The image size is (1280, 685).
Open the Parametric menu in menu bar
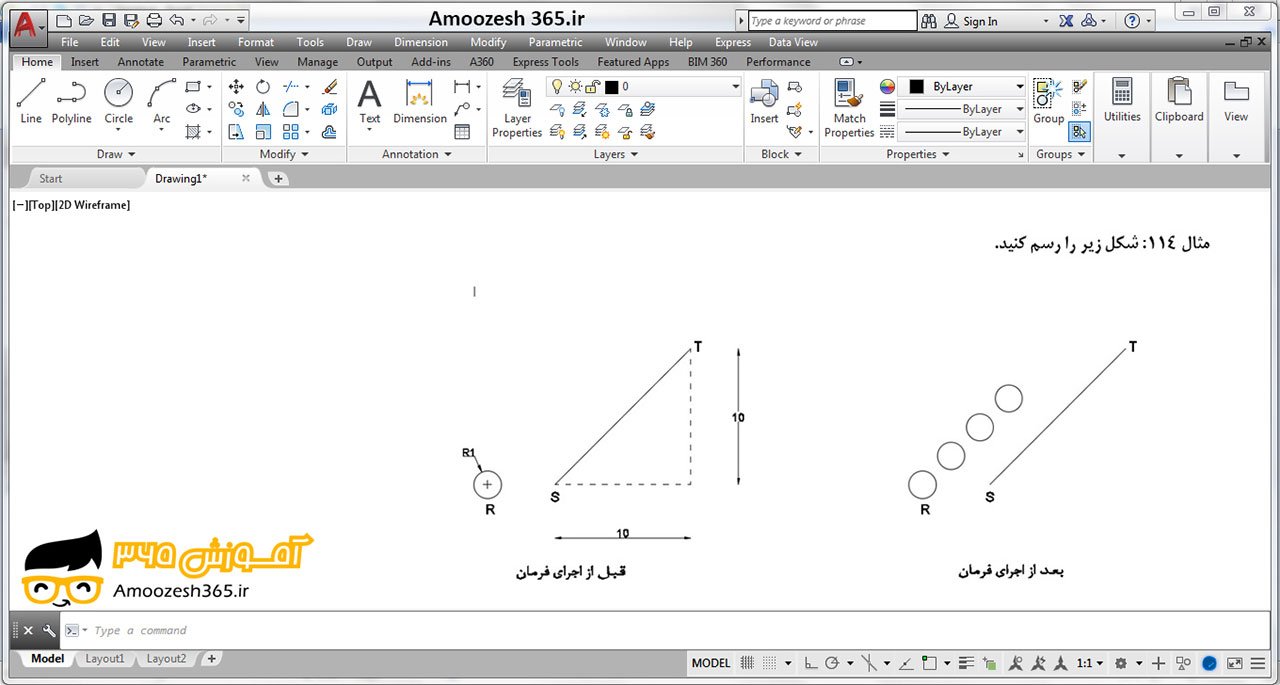555,42
